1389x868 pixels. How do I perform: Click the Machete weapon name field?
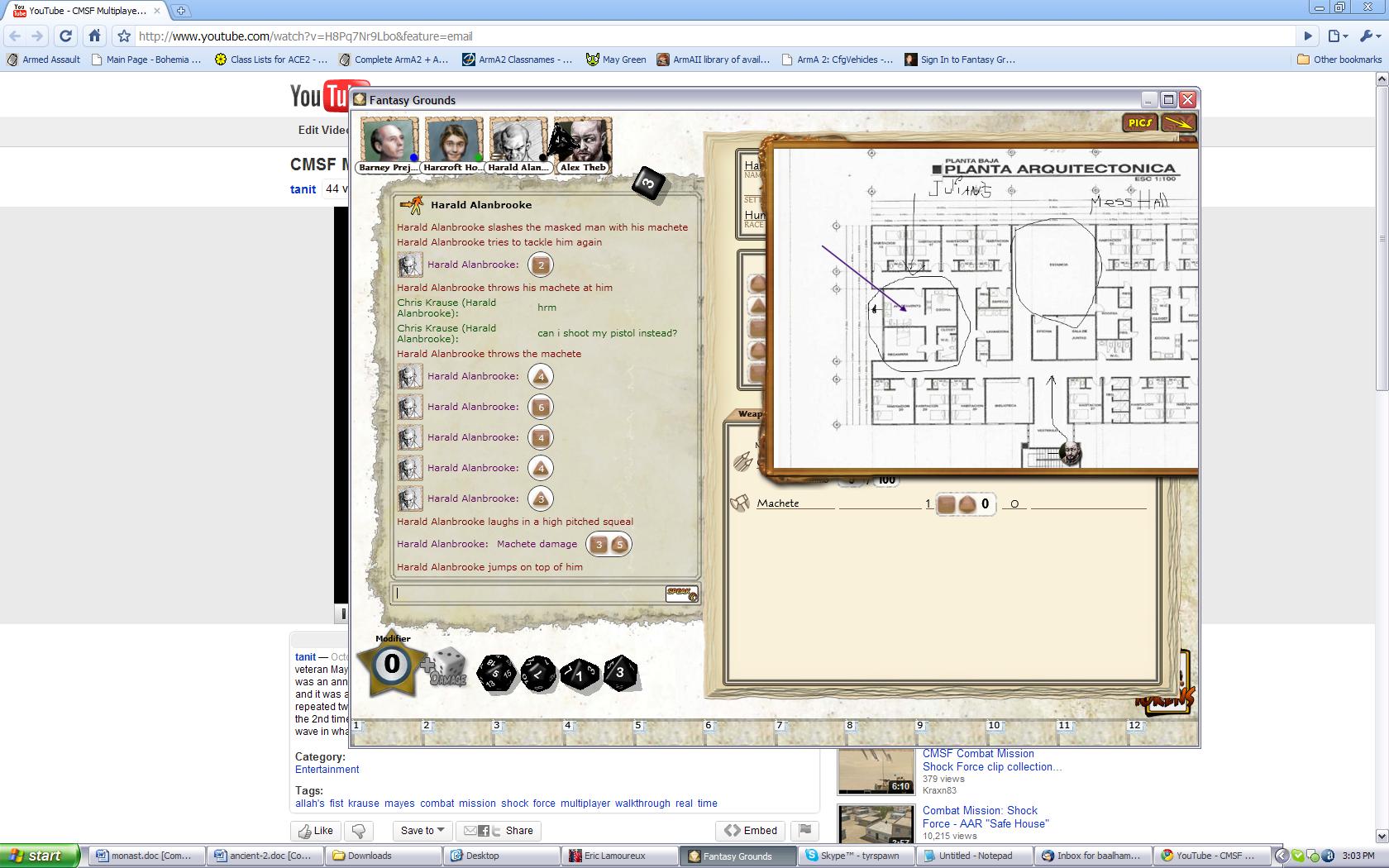click(x=795, y=503)
